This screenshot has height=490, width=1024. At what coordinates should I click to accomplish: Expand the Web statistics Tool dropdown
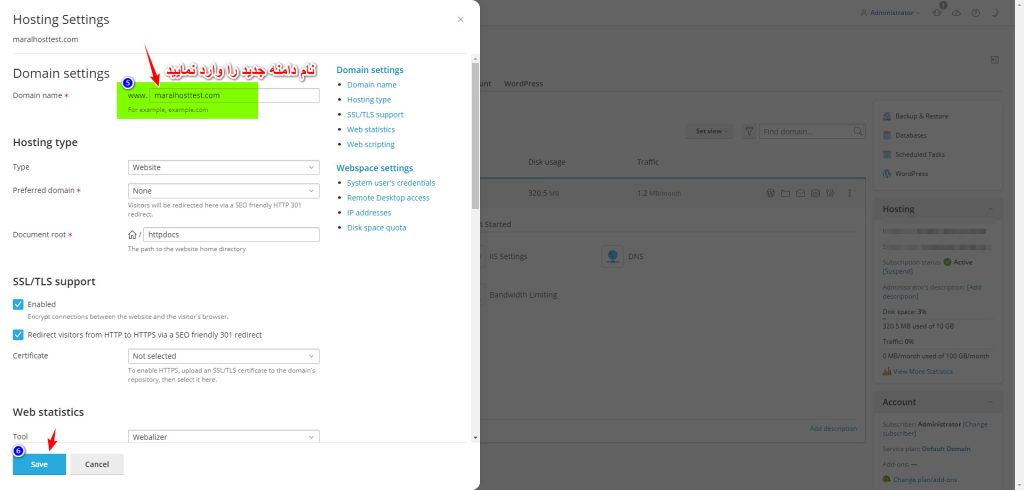(x=224, y=437)
